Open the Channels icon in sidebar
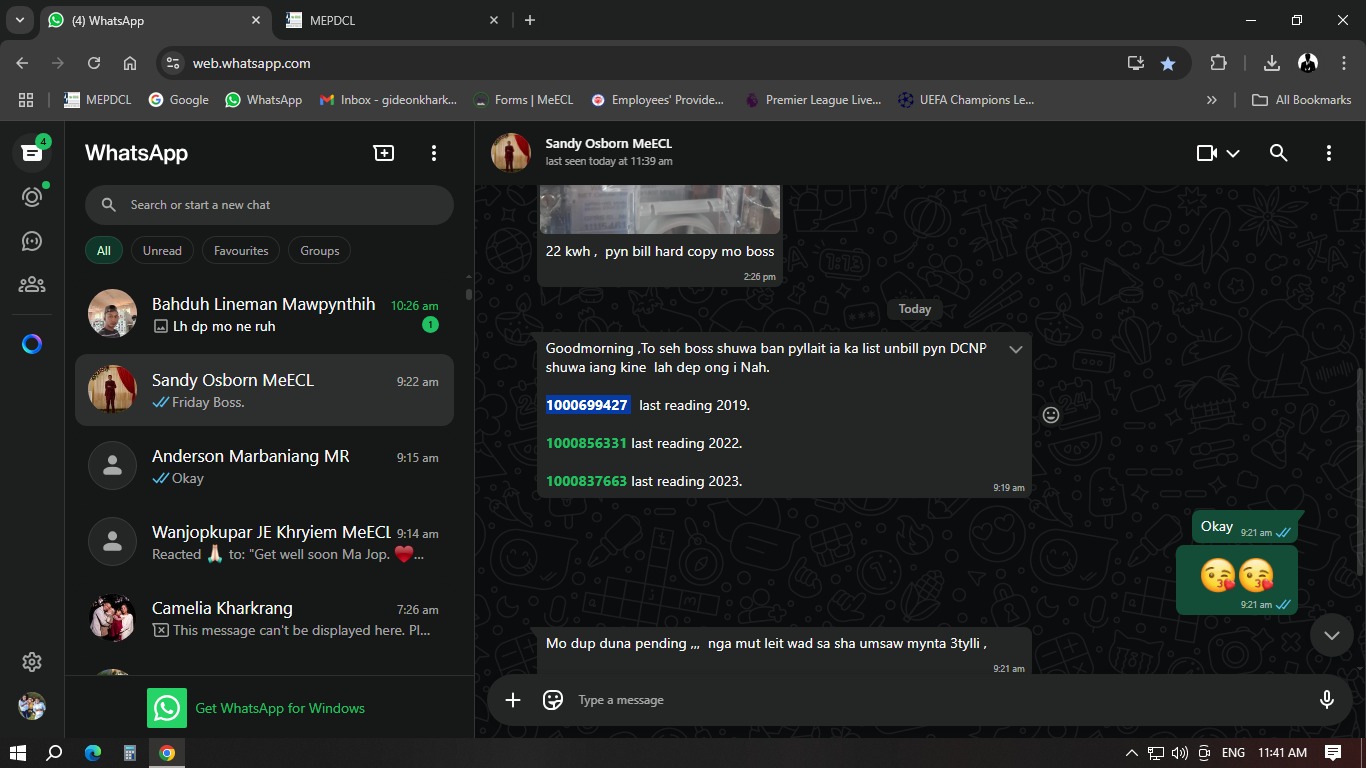This screenshot has width=1366, height=768. tap(32, 241)
